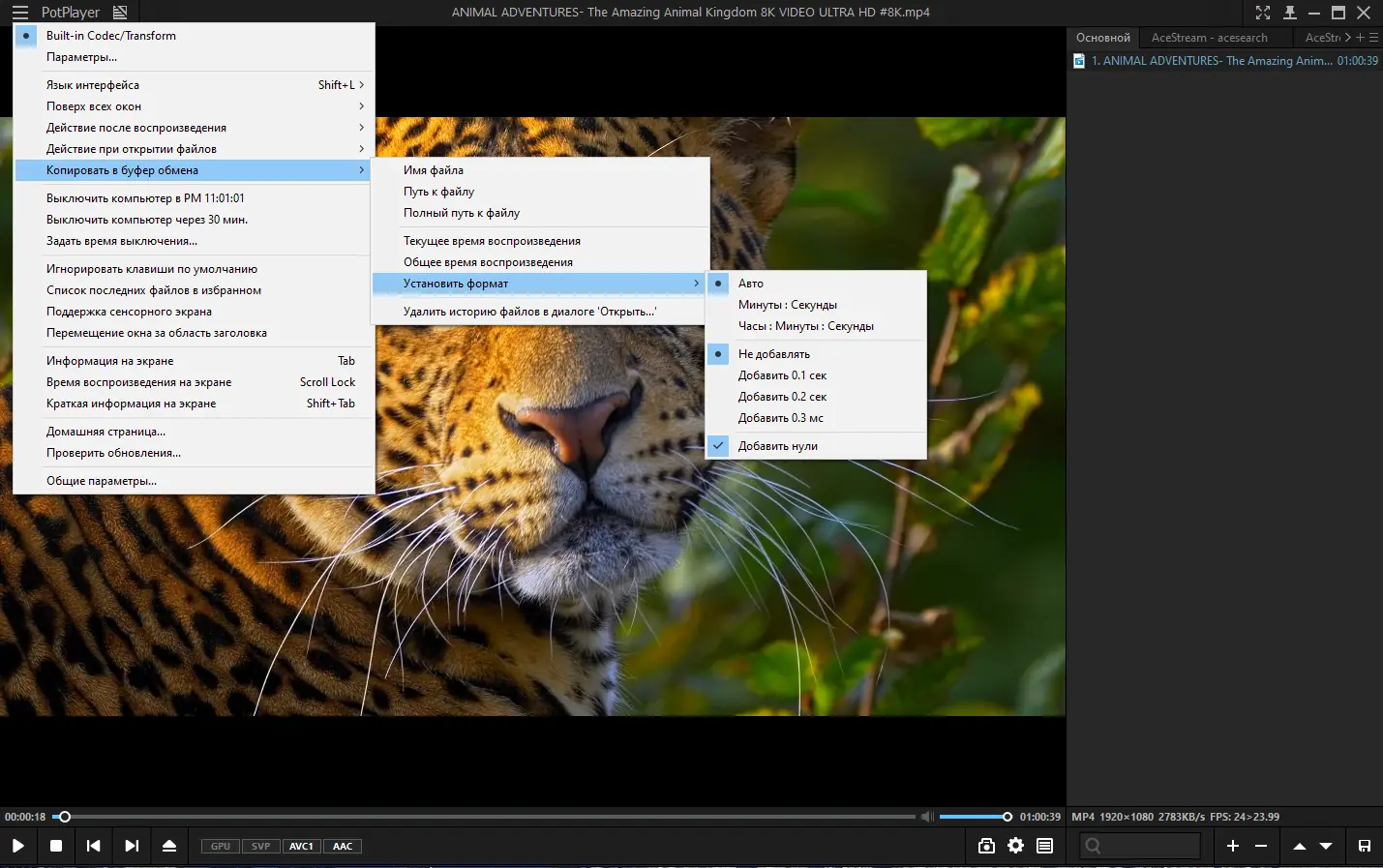Click 'Проверить обновления...' menu entry
Image resolution: width=1383 pixels, height=868 pixels.
coord(113,453)
